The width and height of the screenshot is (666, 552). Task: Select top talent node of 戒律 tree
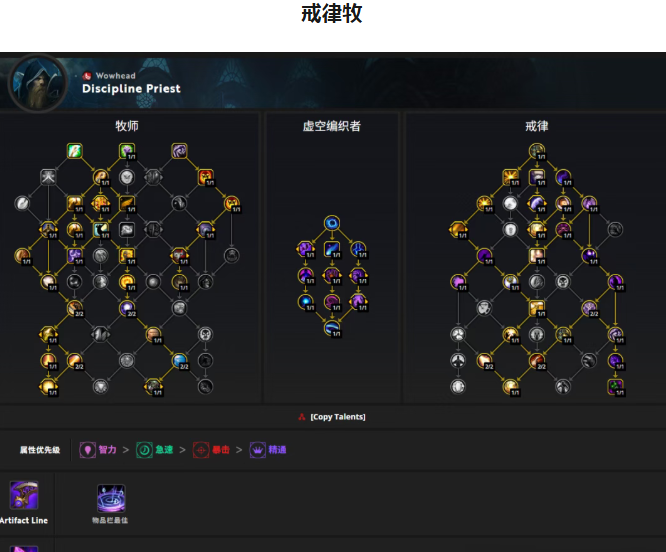coord(537,151)
